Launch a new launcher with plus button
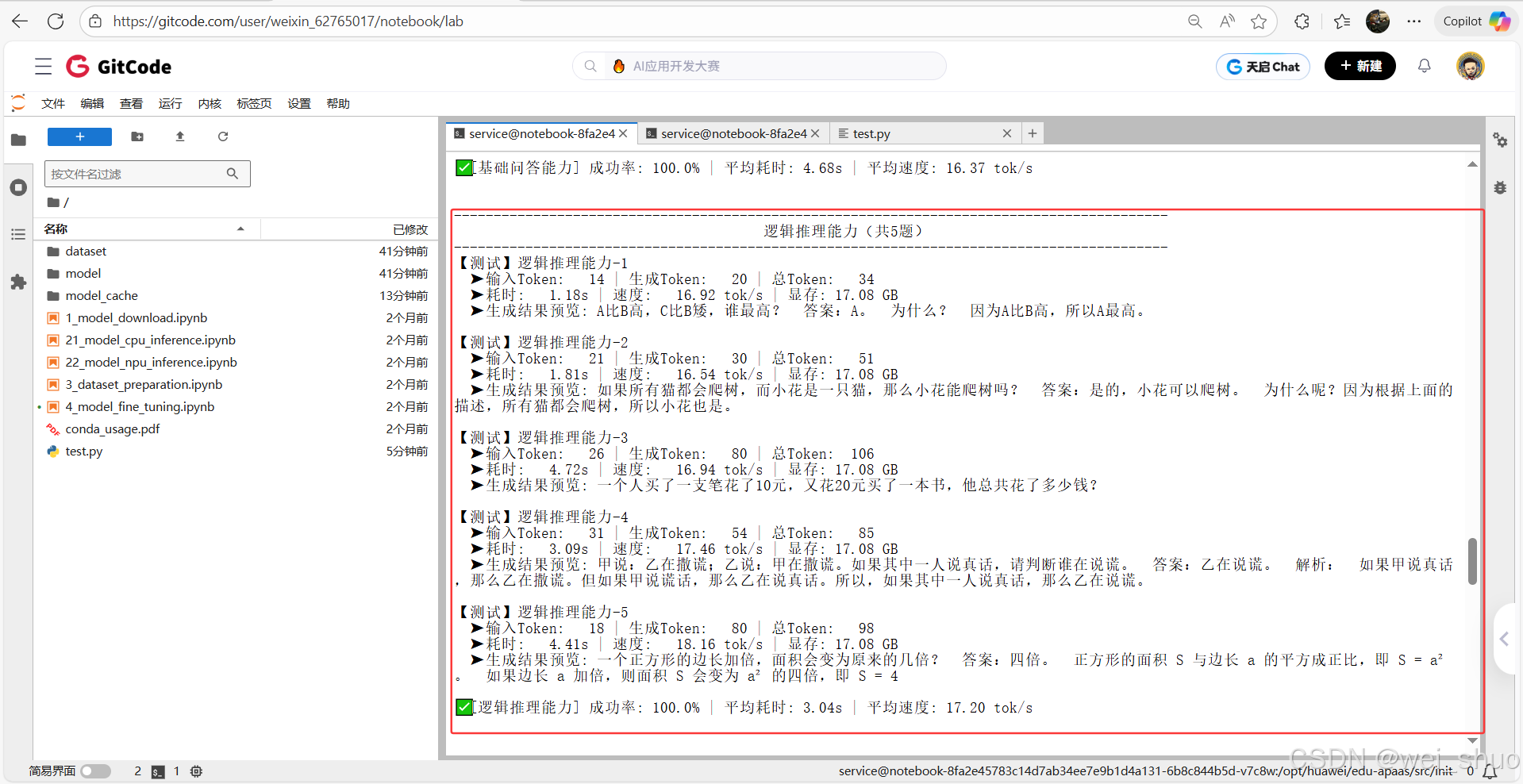 [x=79, y=136]
